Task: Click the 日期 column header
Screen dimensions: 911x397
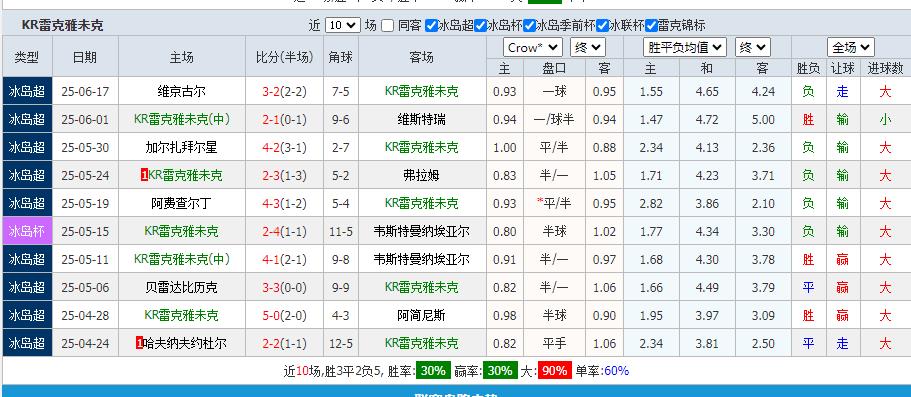Action: (85, 57)
